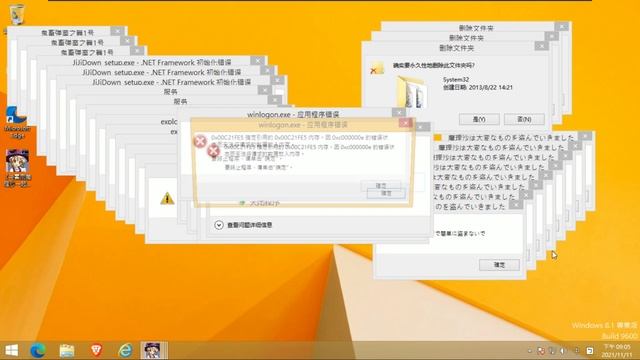Screen dimensions: 640x360
Task: Open the Windows Start button
Action: point(11,350)
